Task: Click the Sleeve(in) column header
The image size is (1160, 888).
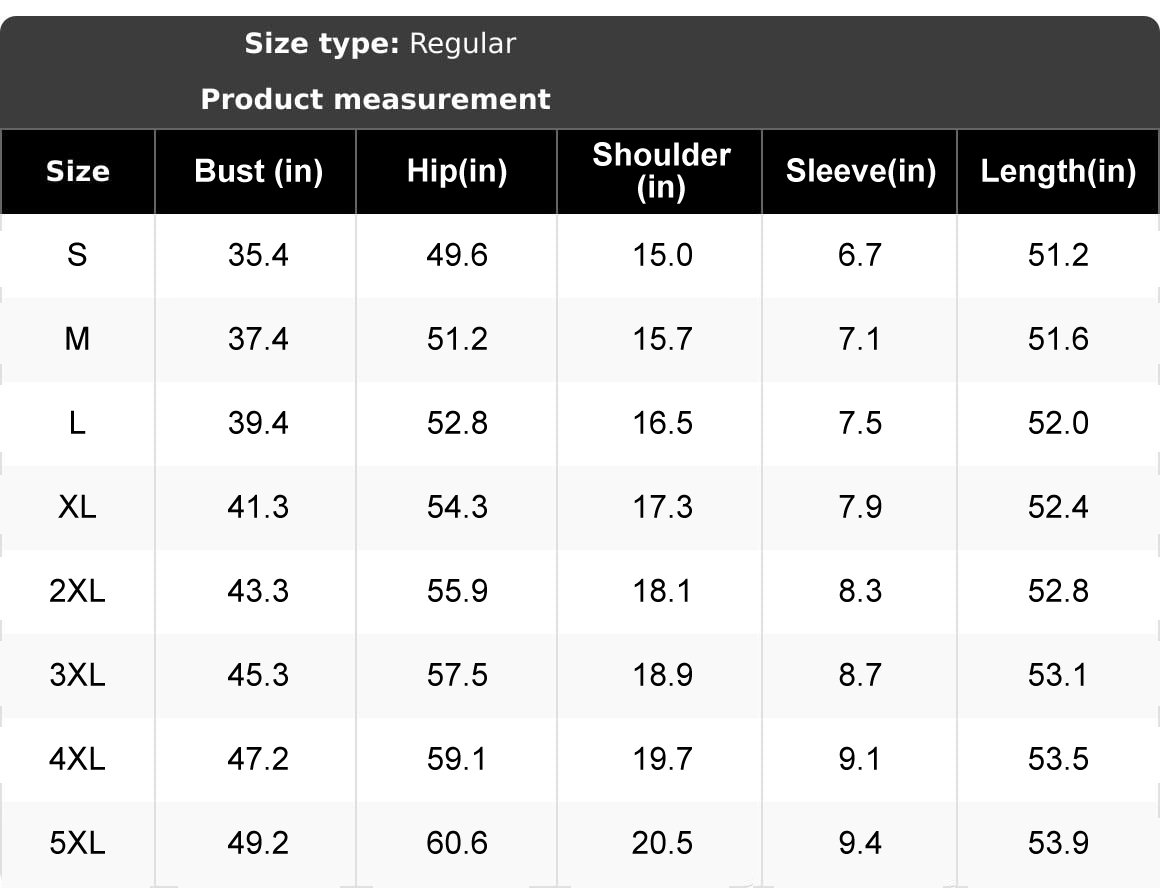Action: tap(861, 172)
